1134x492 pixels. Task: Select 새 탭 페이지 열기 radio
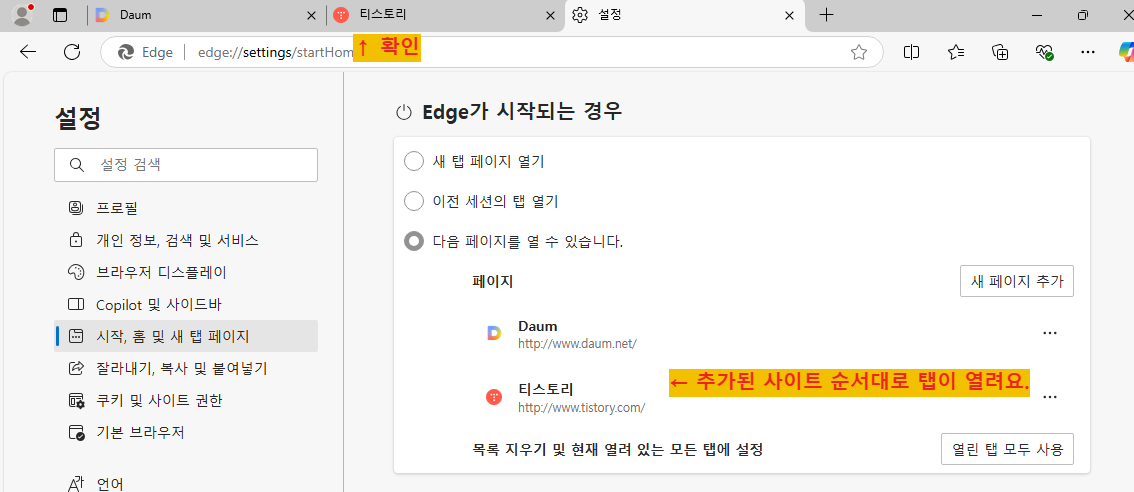point(414,161)
